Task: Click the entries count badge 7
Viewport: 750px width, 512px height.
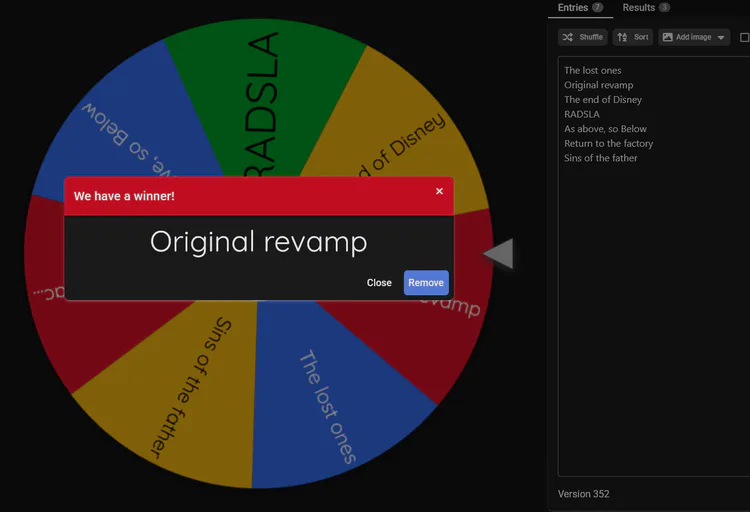Action: coord(597,7)
